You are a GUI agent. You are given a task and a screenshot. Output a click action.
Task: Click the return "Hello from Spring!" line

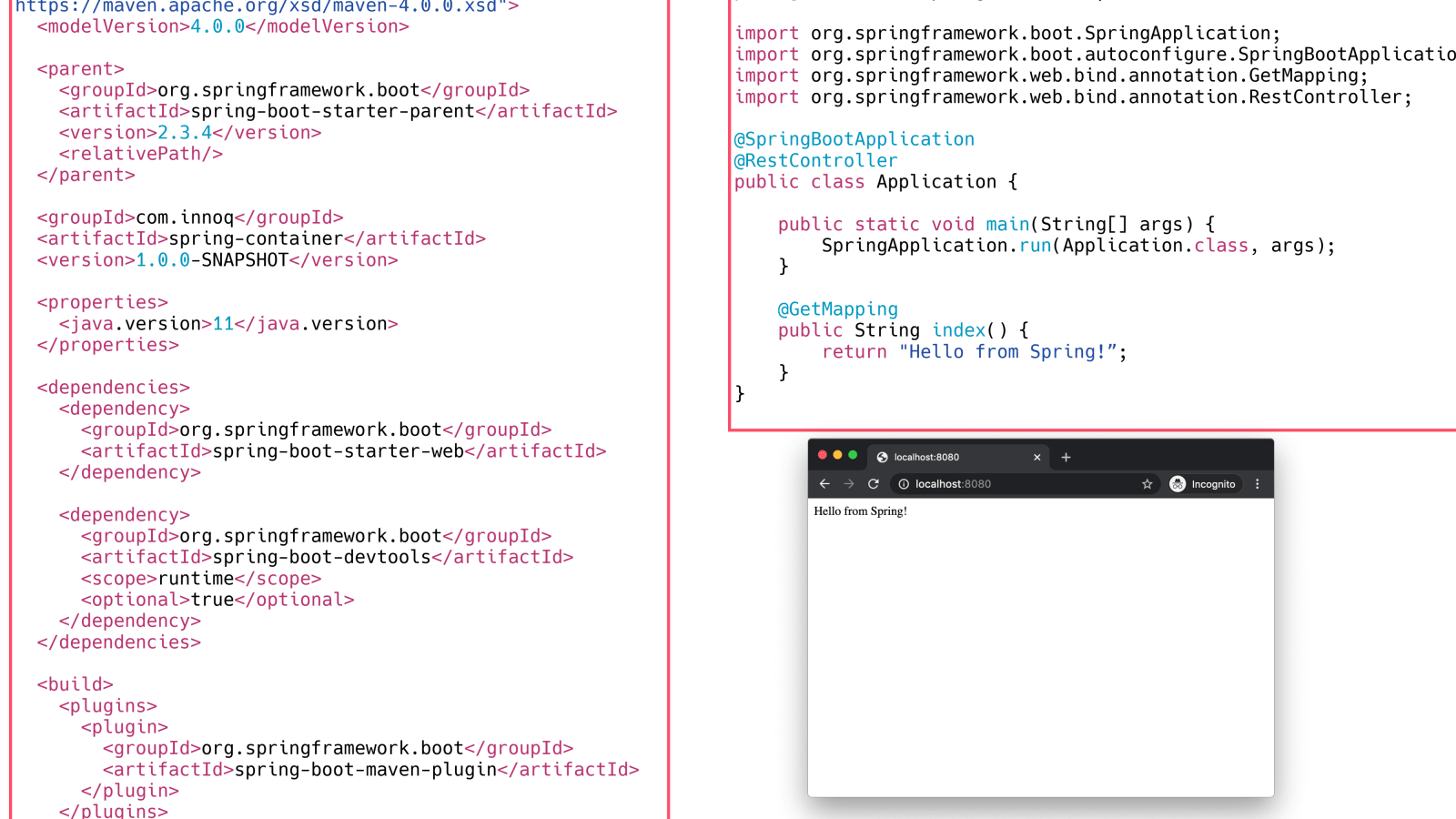coord(975,352)
